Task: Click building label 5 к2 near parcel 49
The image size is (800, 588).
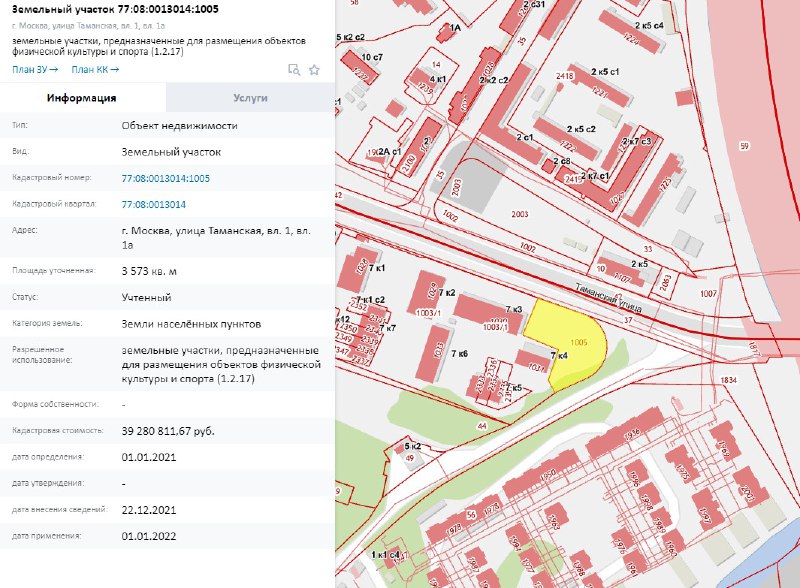Action: [x=413, y=446]
